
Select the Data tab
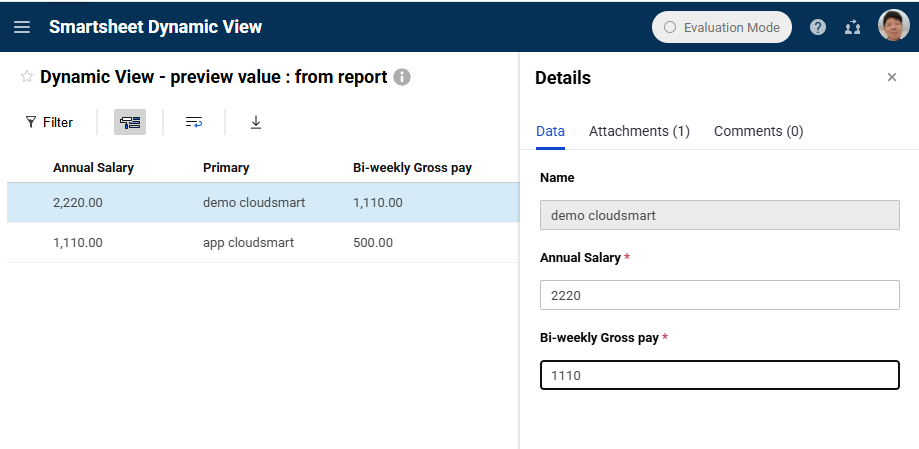point(550,131)
